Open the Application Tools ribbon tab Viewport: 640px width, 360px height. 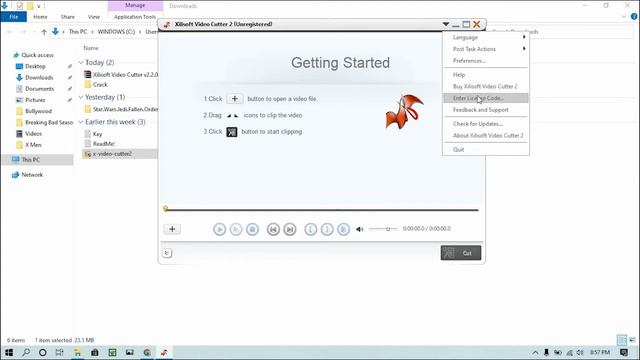click(x=135, y=17)
